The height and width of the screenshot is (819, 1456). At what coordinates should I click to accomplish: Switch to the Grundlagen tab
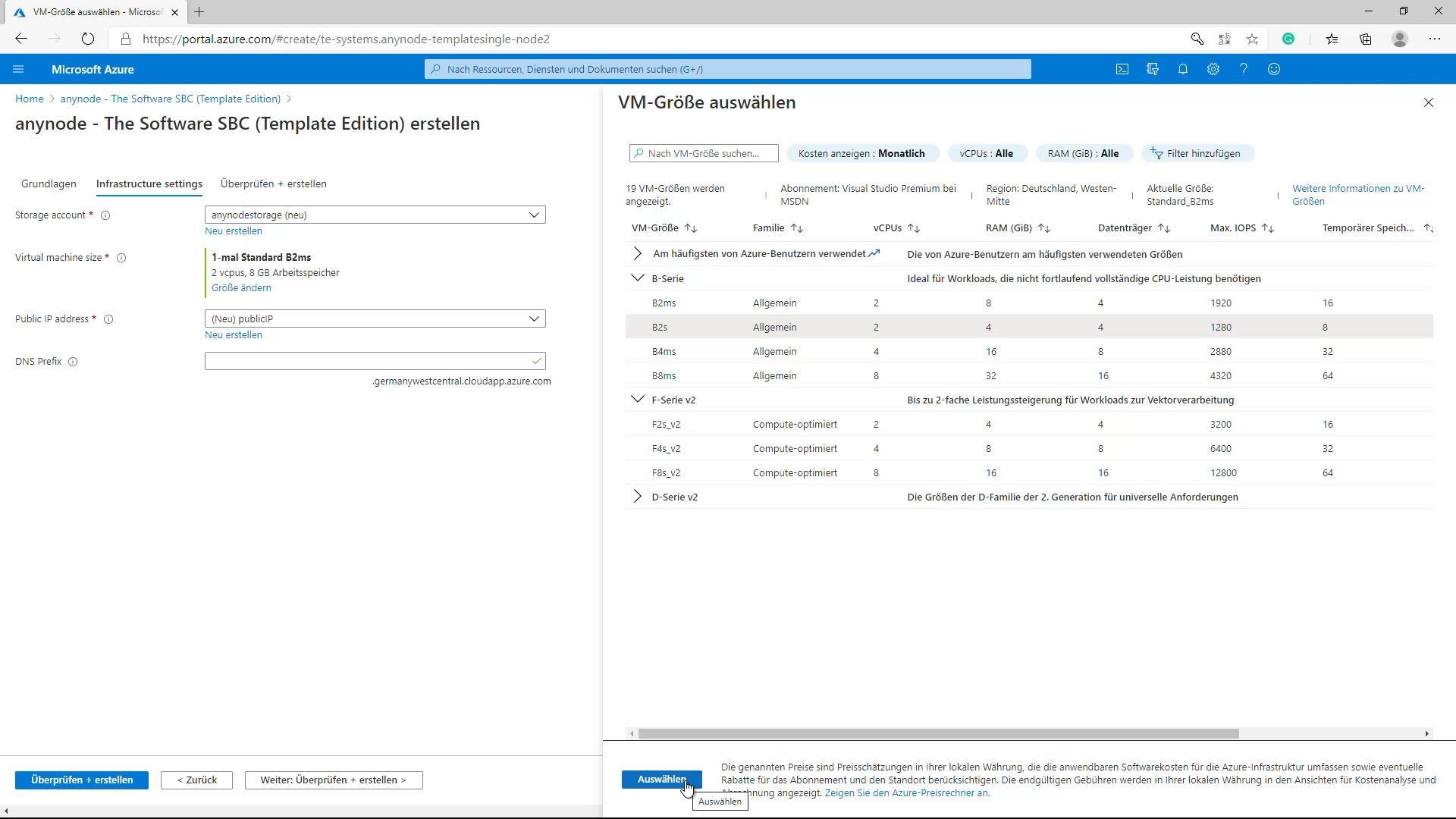point(49,184)
